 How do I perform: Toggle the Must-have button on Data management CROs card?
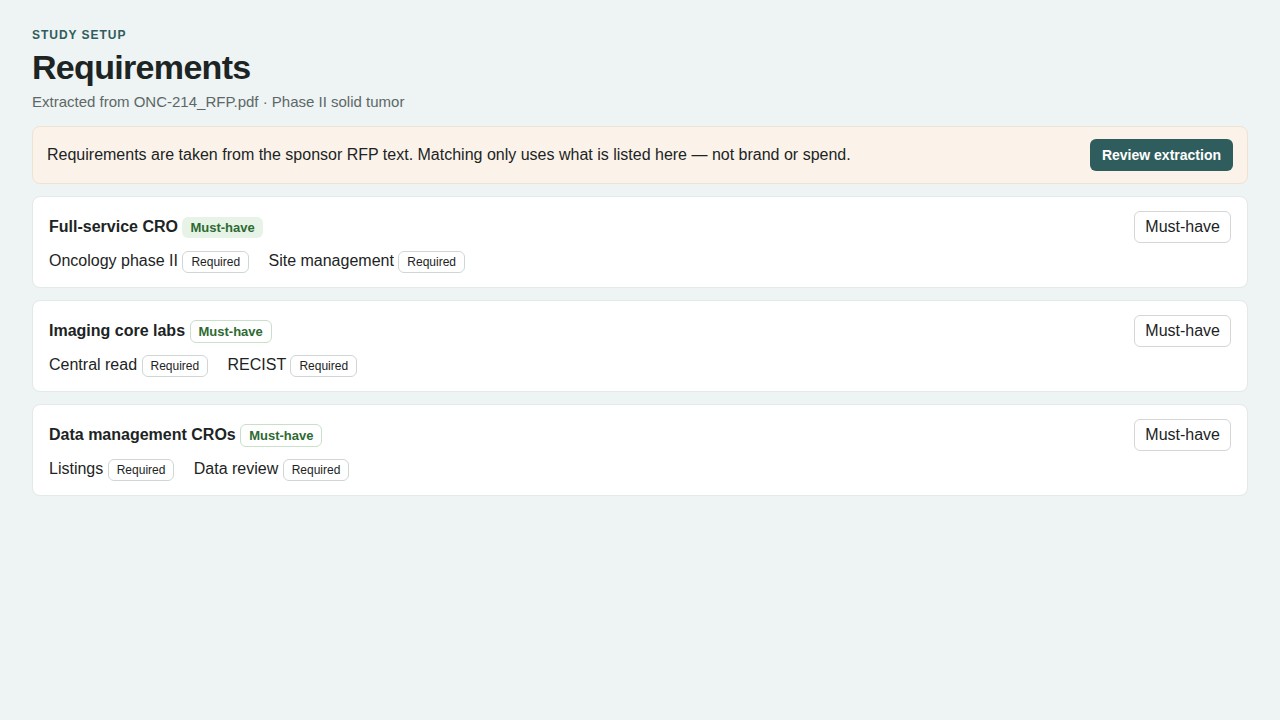1182,435
